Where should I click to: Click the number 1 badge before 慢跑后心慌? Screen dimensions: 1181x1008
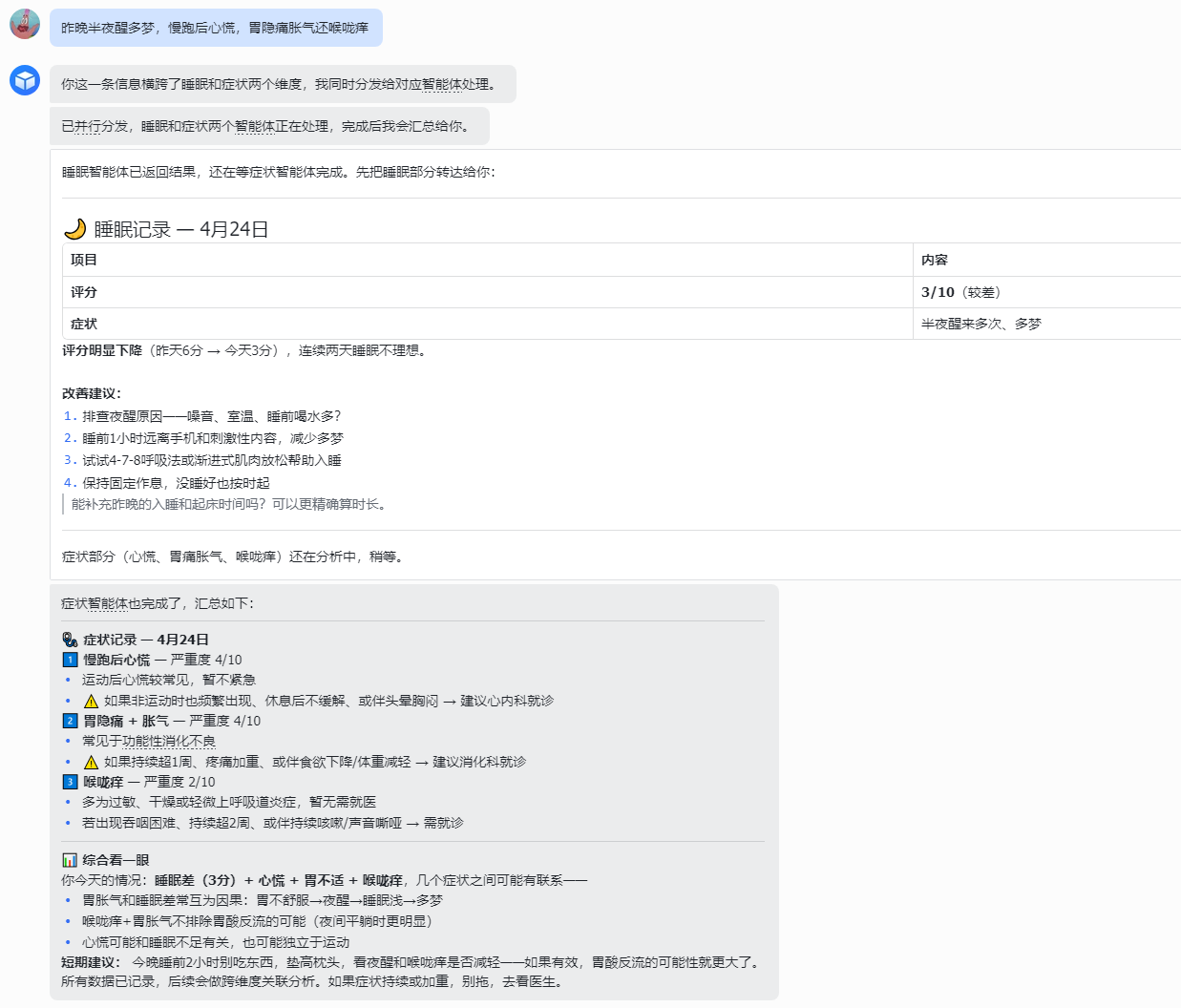[70, 660]
